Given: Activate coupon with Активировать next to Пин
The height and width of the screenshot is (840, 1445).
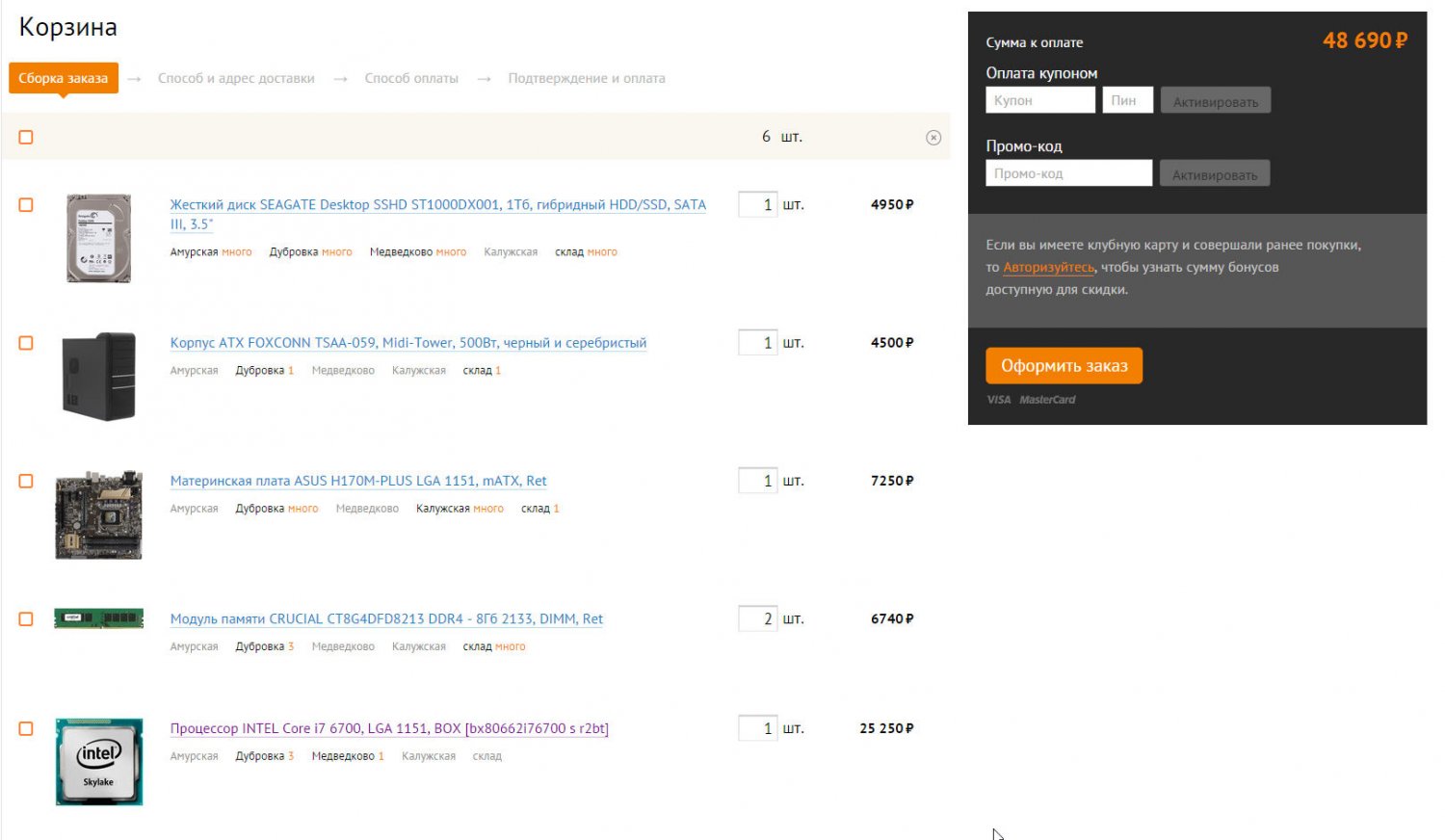Looking at the screenshot, I should click(1216, 101).
